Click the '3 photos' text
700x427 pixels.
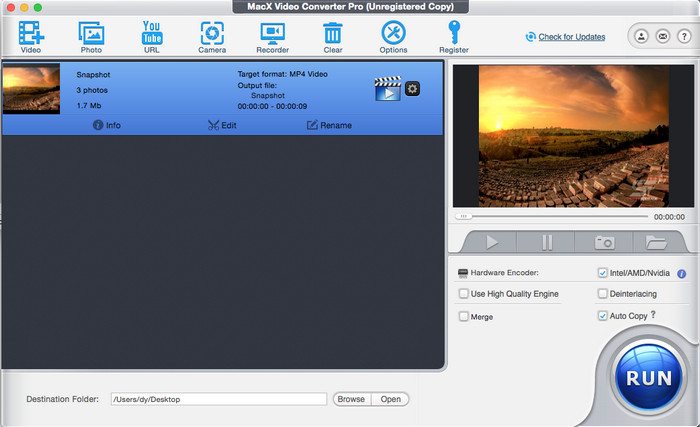(92, 90)
